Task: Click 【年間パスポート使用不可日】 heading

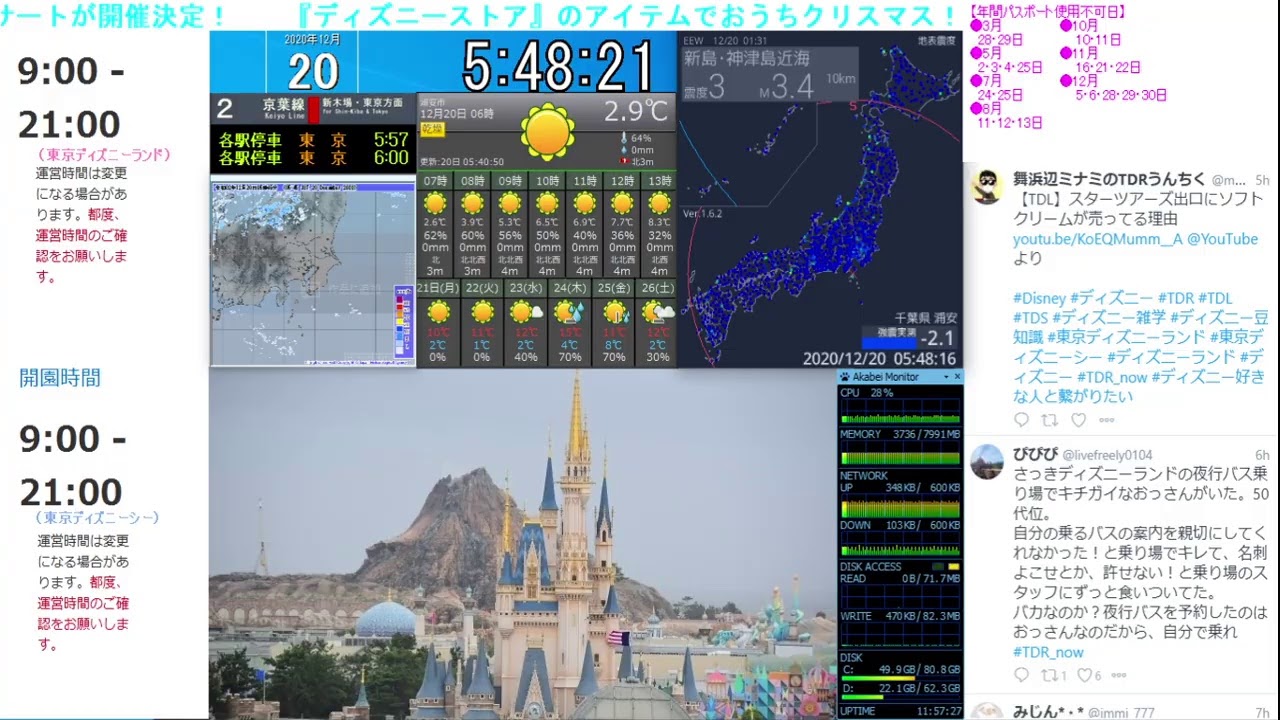Action: tap(1048, 12)
